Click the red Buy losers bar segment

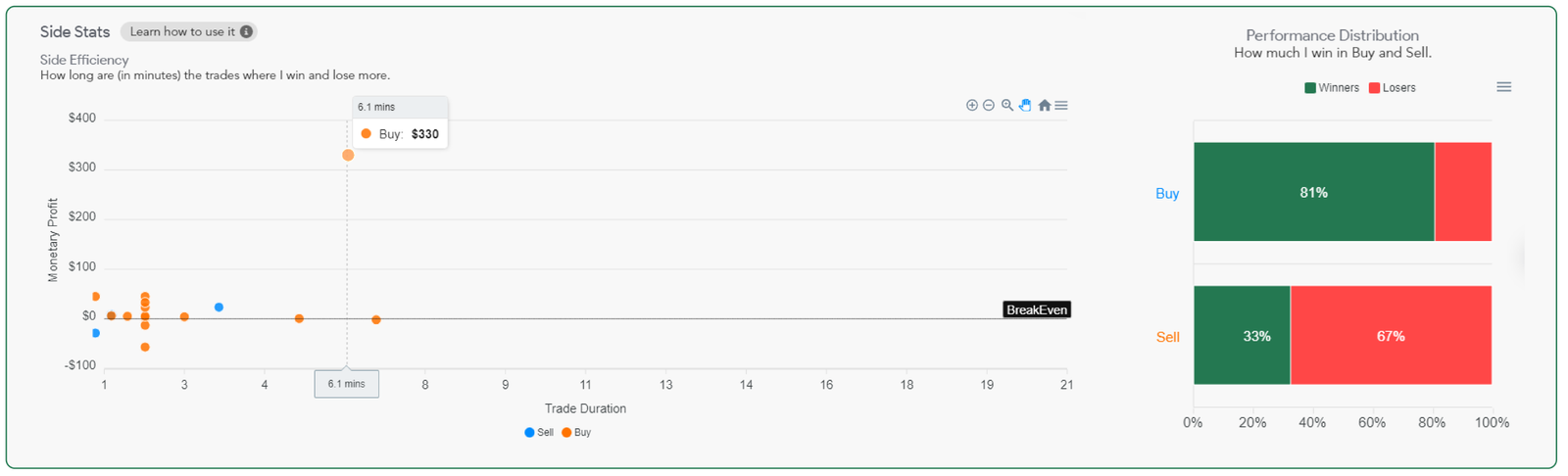pyautogui.click(x=1463, y=192)
